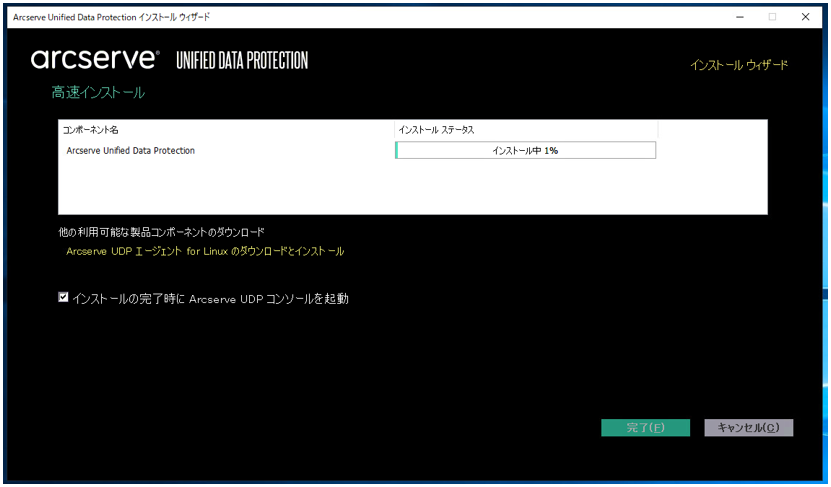This screenshot has height=487, width=831.
Task: Click the 他の利用可能な製品コンポーネントのダウンロード text
Action: [161, 232]
